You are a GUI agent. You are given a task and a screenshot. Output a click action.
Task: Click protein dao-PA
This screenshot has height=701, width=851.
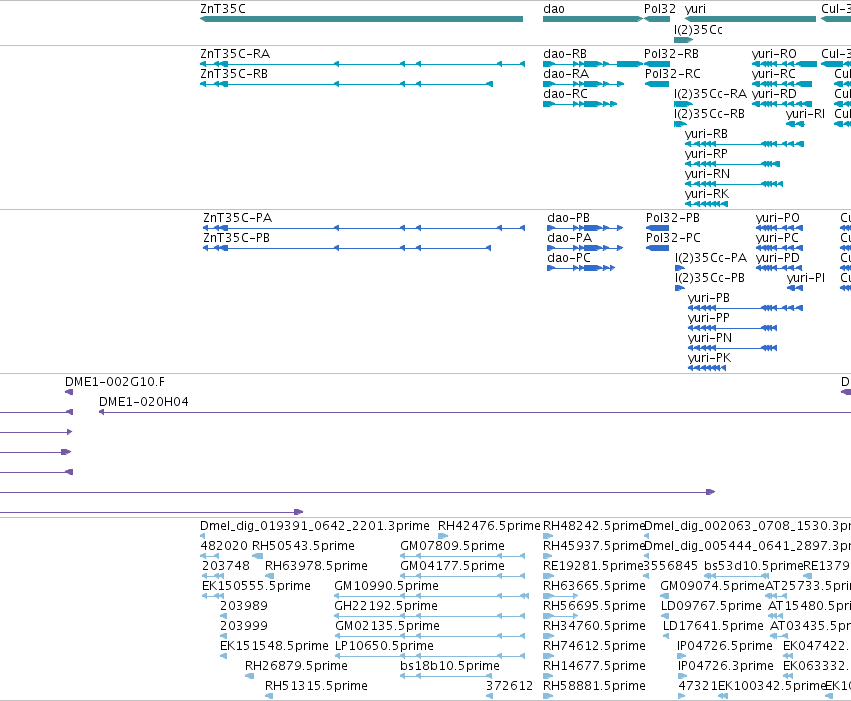click(585, 248)
